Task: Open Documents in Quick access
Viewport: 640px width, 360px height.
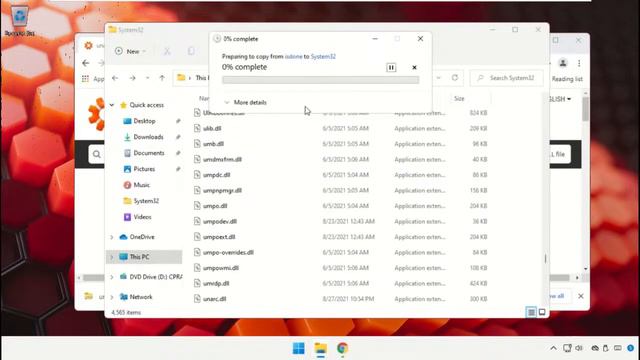Action: click(144, 153)
